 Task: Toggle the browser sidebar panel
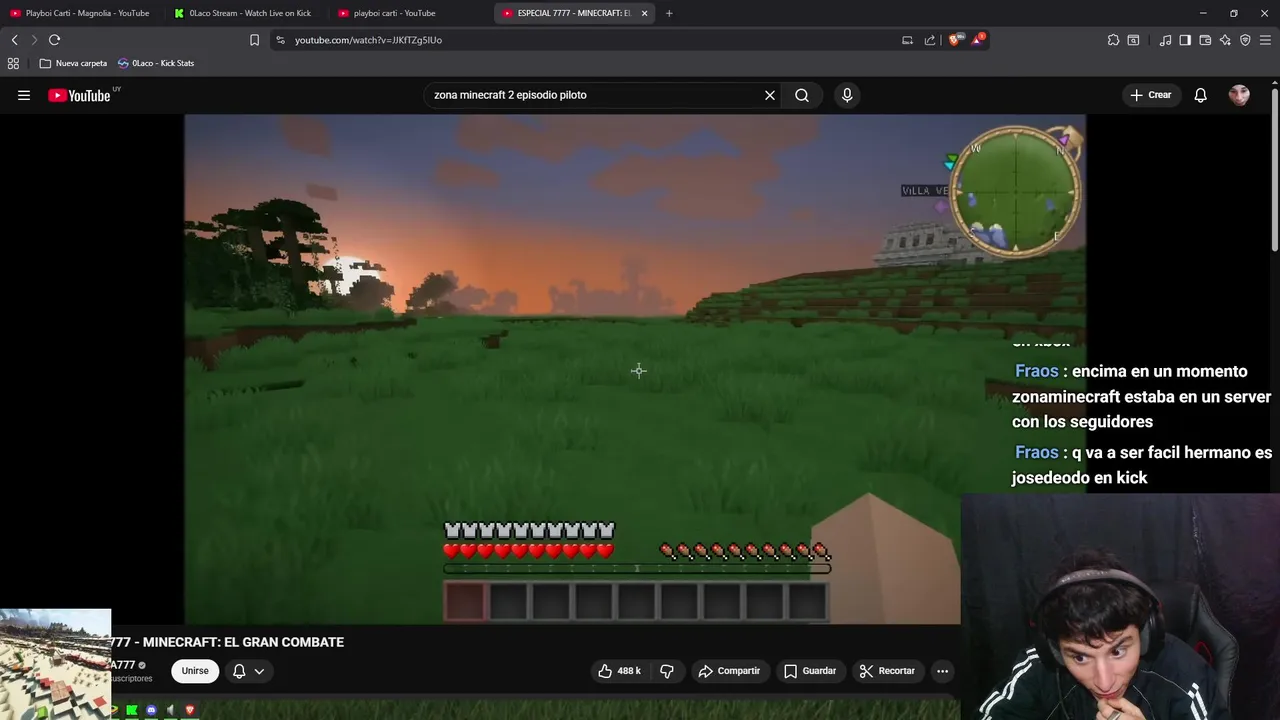pos(1185,40)
